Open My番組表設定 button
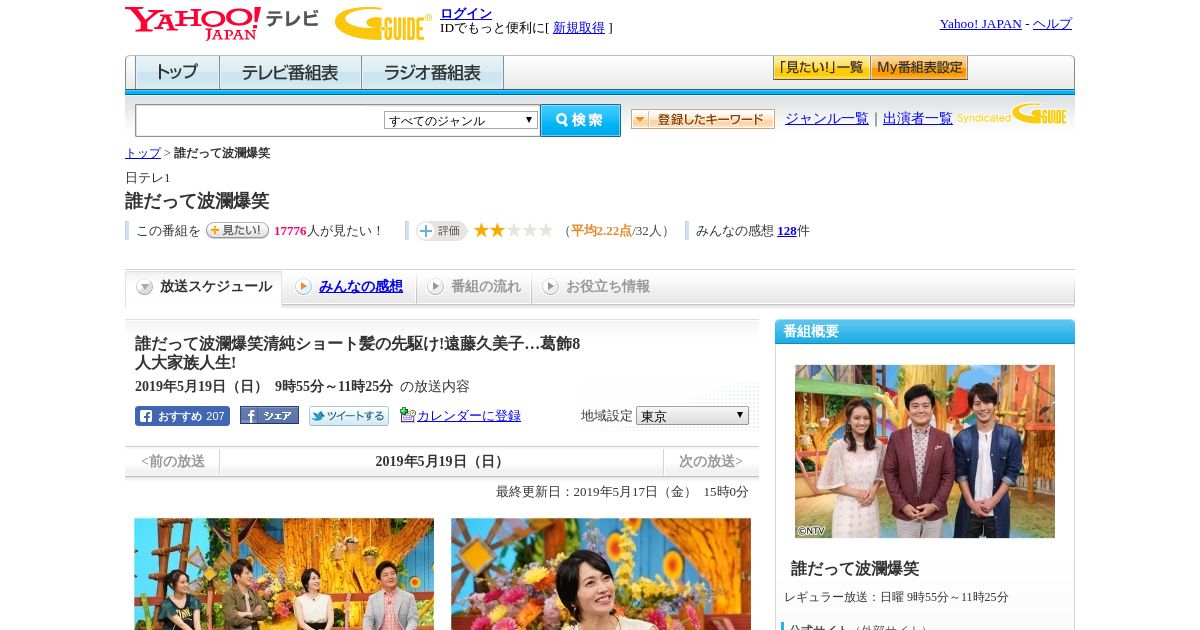 (x=919, y=68)
